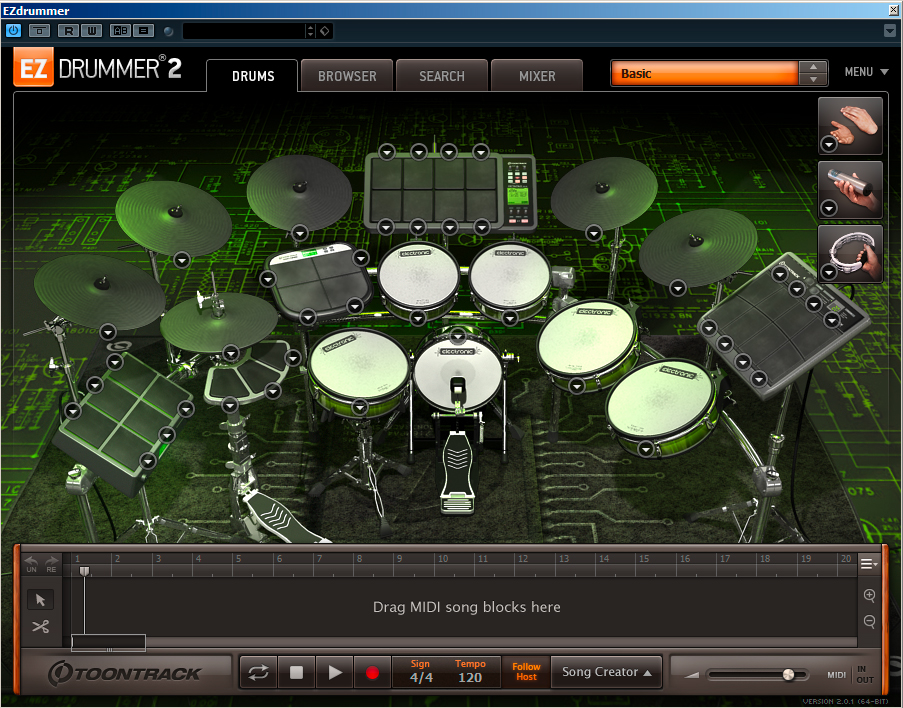
Task: Open the Song Creator panel
Action: click(x=606, y=672)
